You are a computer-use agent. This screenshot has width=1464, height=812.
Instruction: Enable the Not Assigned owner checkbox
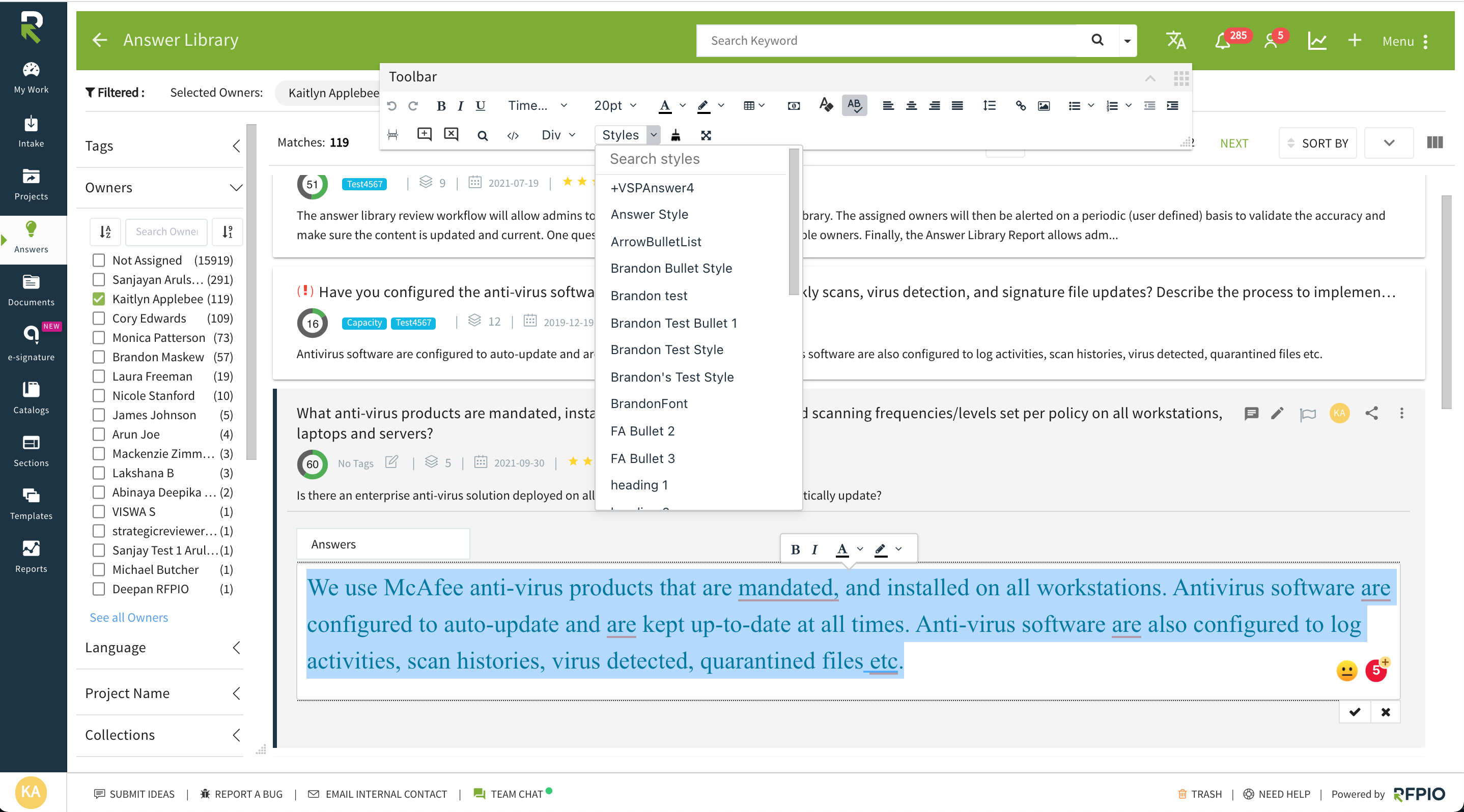click(99, 260)
